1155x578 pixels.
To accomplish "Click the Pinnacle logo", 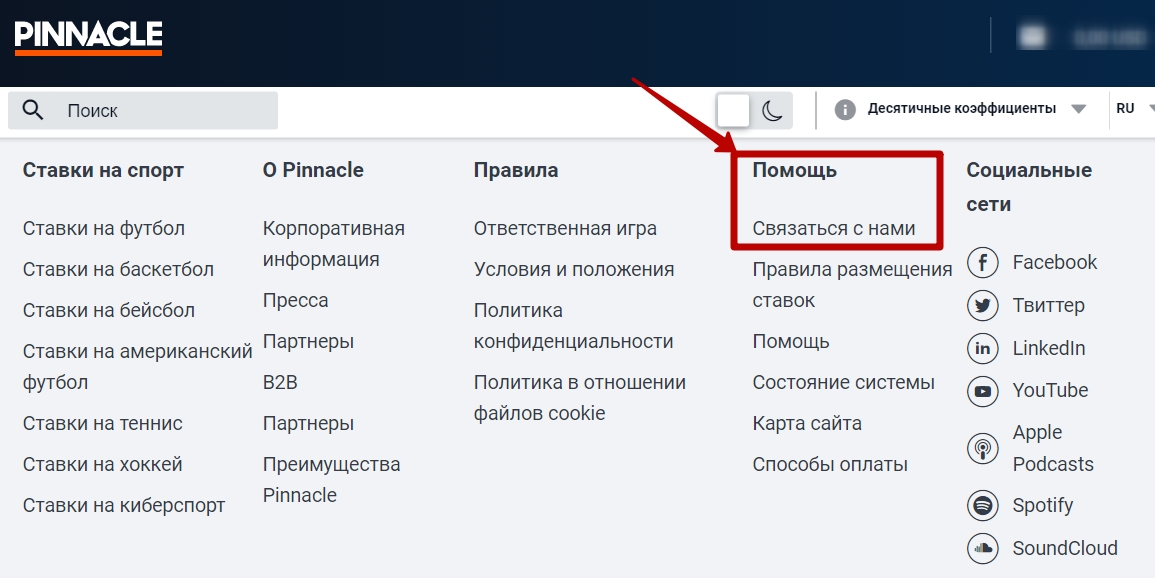I will pos(88,38).
